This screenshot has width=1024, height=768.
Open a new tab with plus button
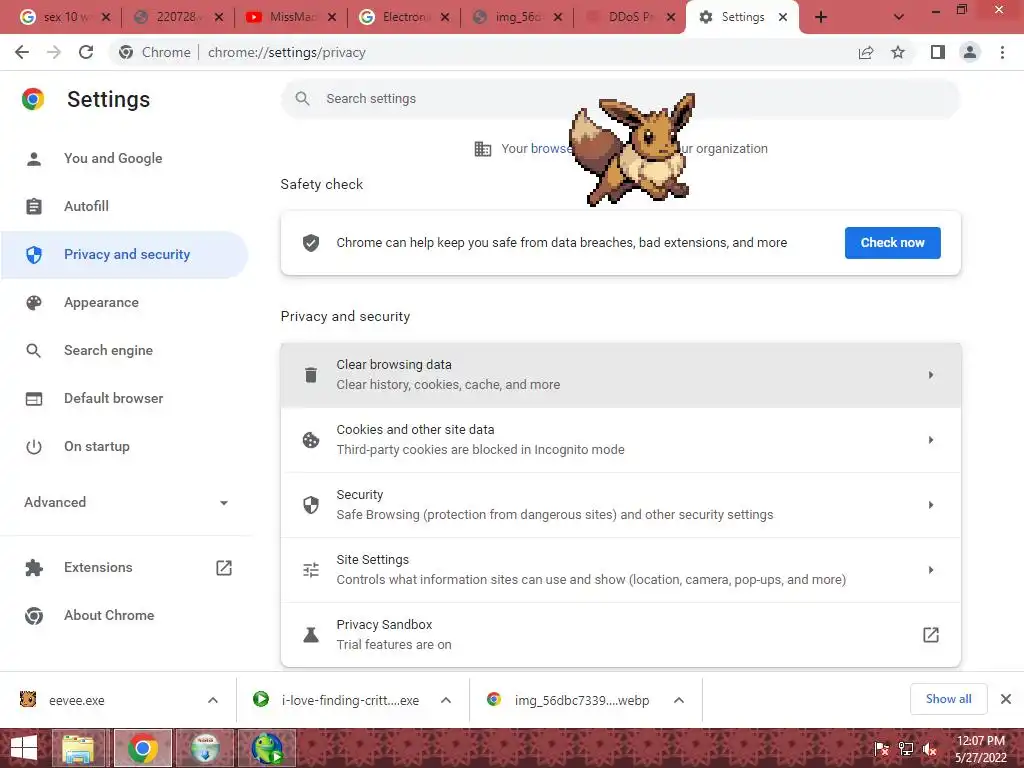coord(821,18)
